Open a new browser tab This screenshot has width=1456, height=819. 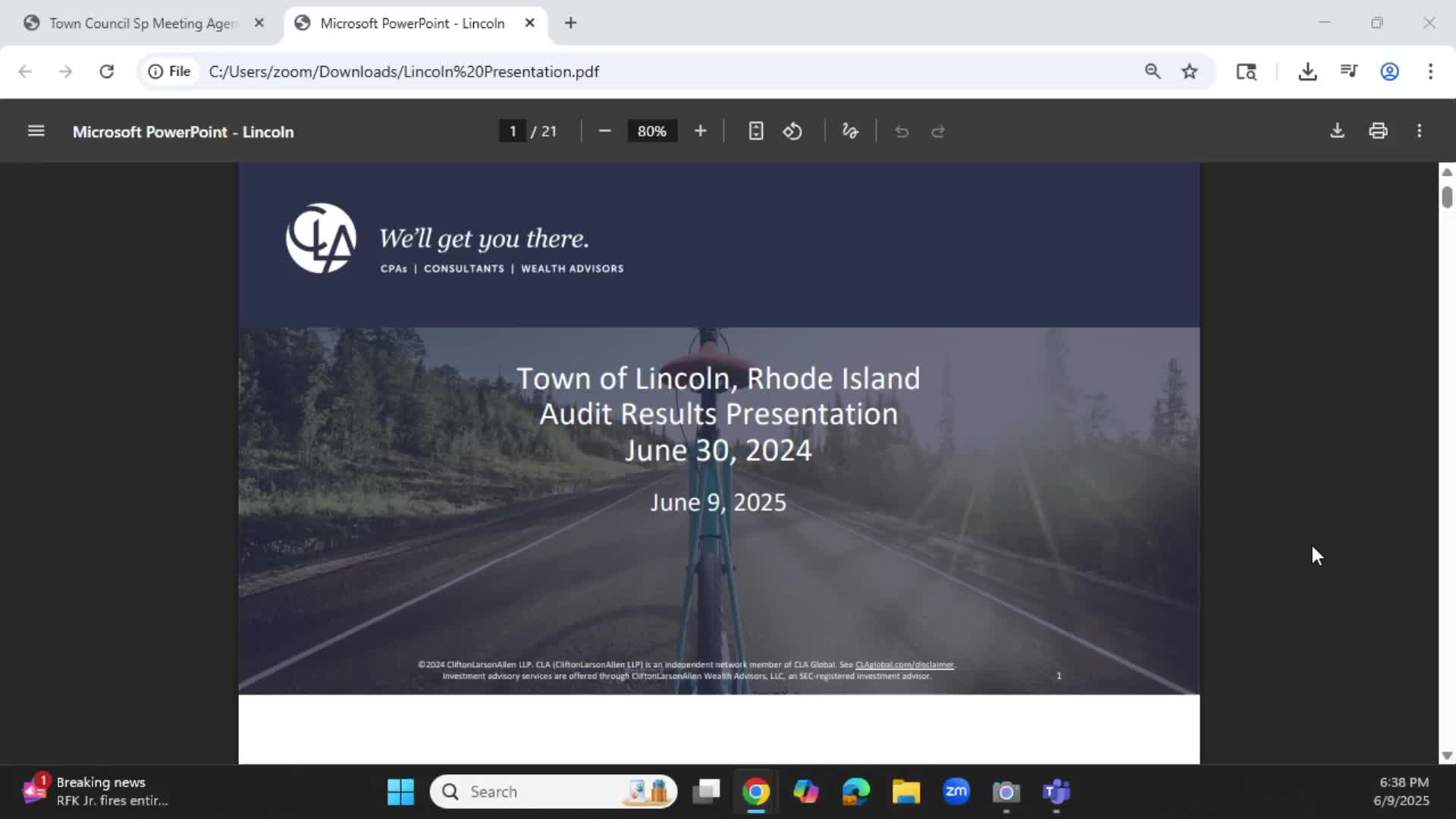coord(570,24)
